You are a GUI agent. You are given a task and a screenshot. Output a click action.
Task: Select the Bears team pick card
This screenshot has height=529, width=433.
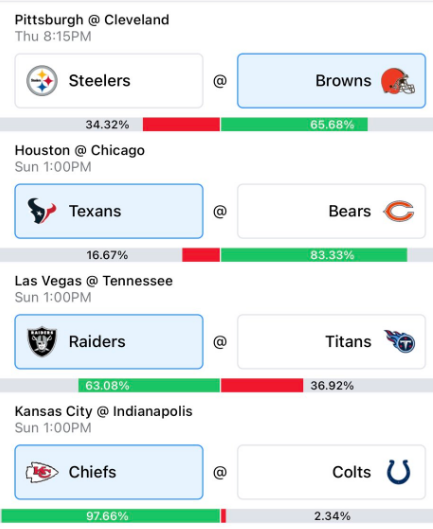[331, 211]
